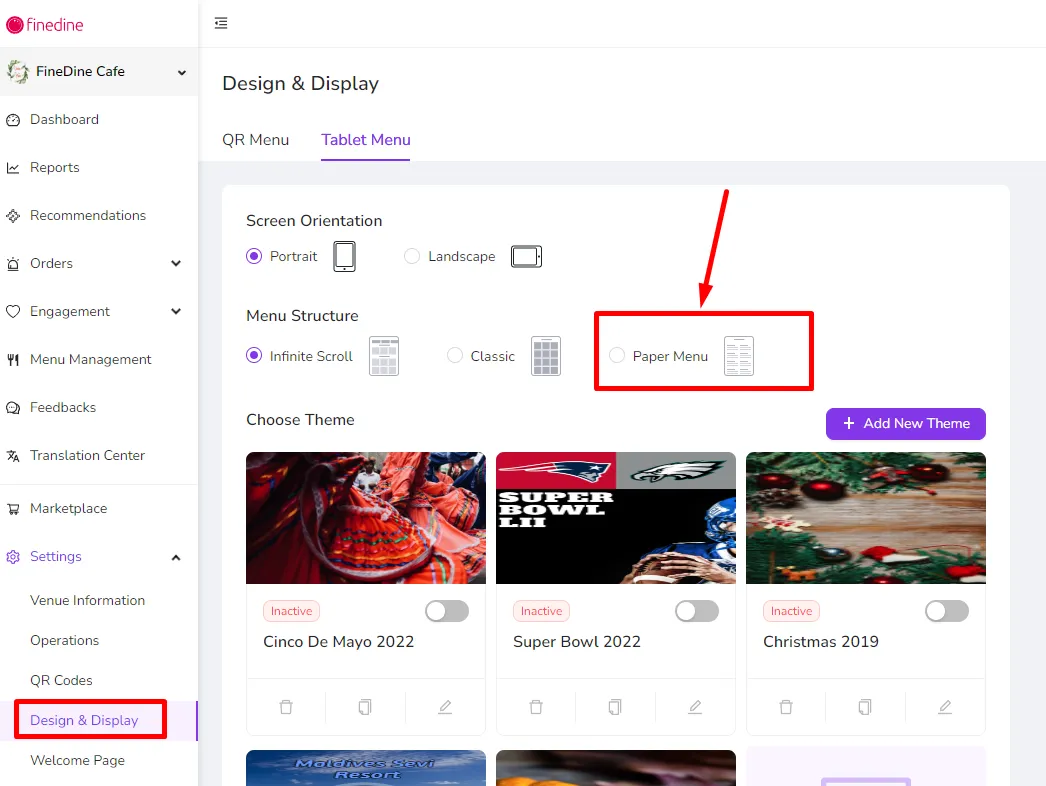Edit the Christmas 2019 theme
The width and height of the screenshot is (1046, 786).
(945, 707)
